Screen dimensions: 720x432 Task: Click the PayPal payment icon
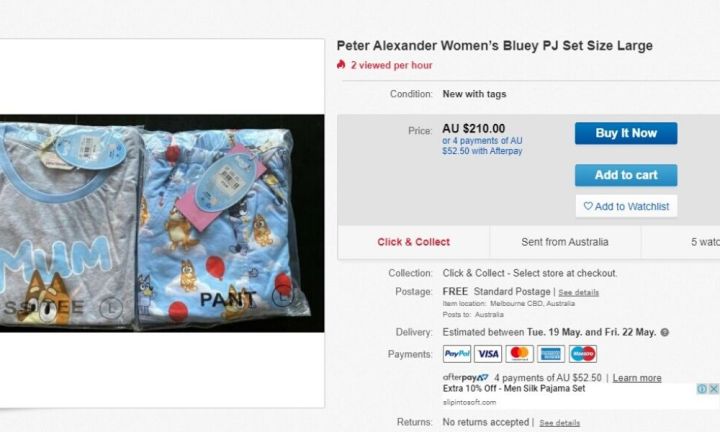[x=457, y=354]
